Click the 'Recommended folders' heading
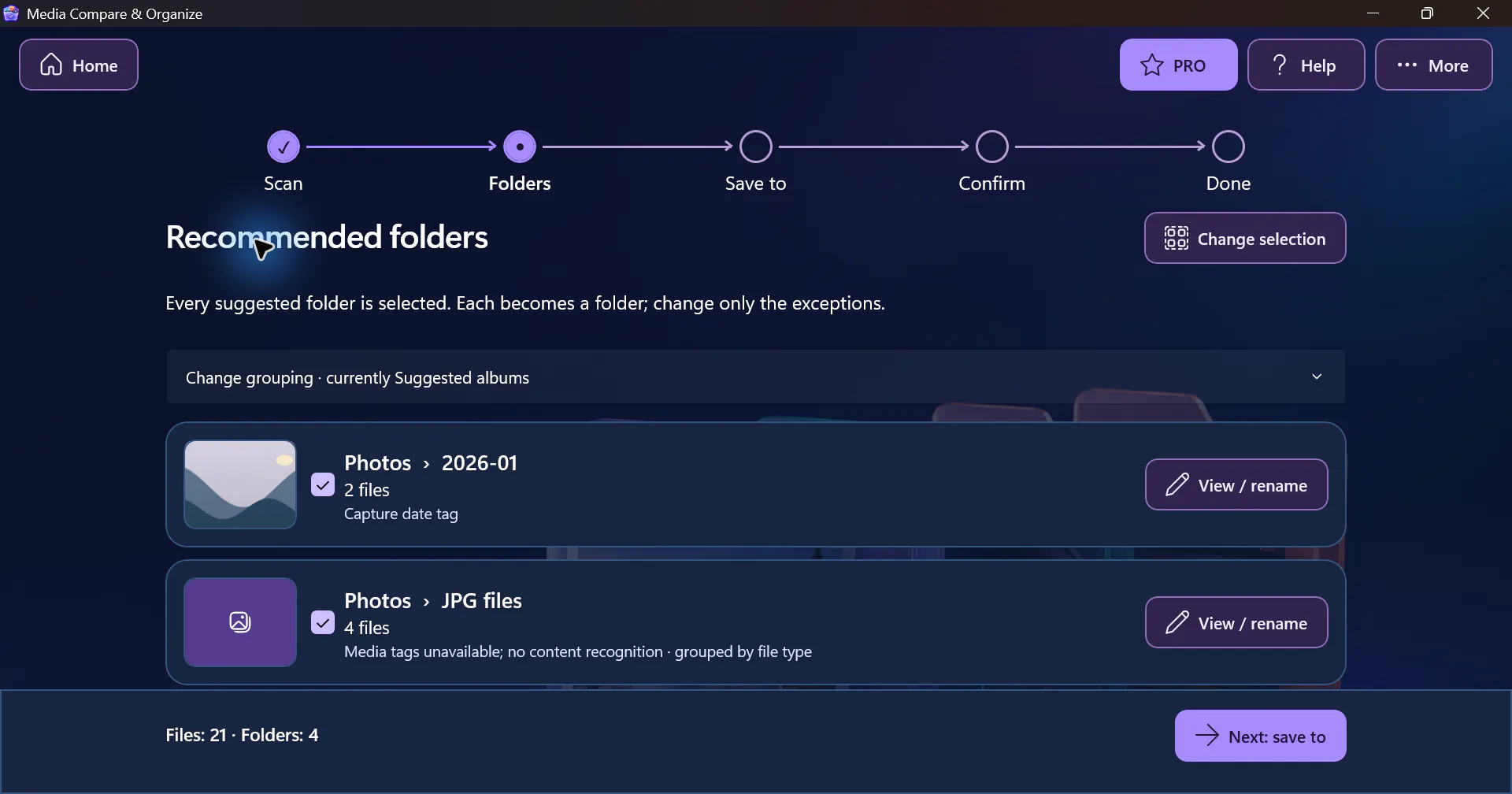 tap(327, 237)
